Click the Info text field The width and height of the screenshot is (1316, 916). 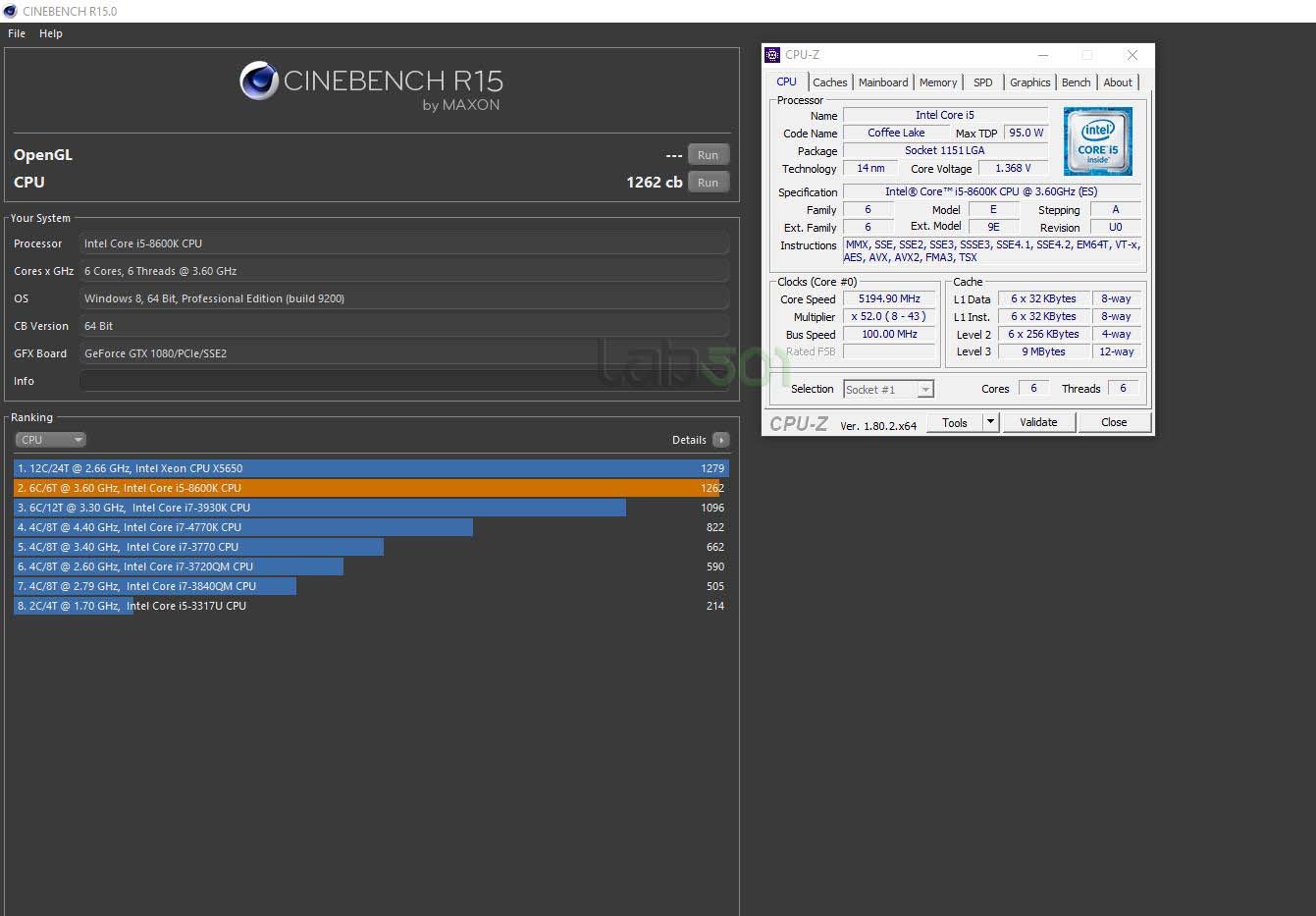pos(404,381)
